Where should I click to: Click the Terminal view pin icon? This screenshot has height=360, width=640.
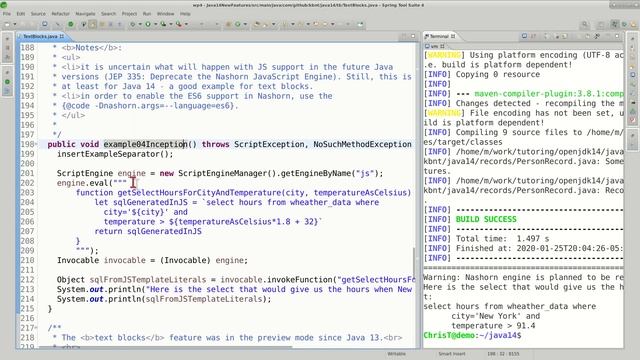pos(597,36)
